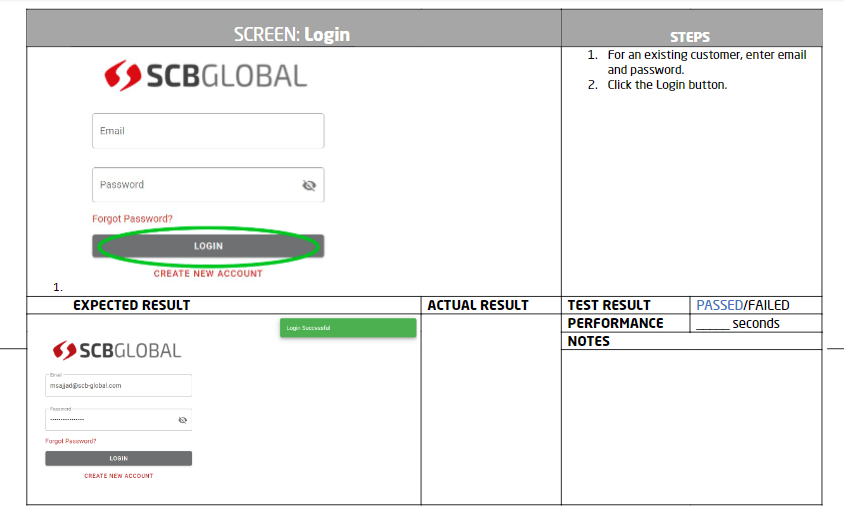
Task: Click the TEST RESULT label
Action: (609, 305)
